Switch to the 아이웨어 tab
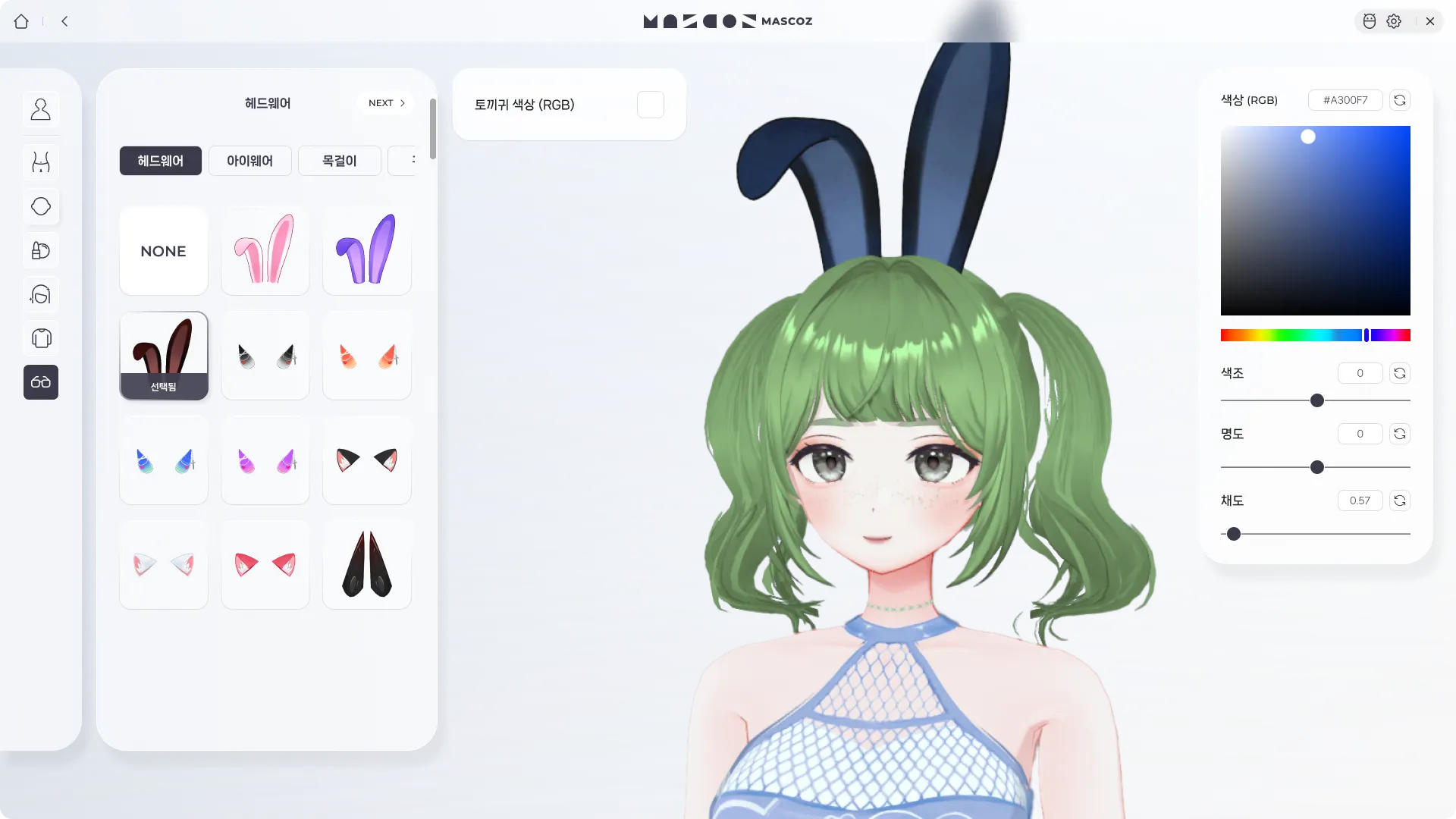Viewport: 1456px width, 819px height. tap(249, 161)
